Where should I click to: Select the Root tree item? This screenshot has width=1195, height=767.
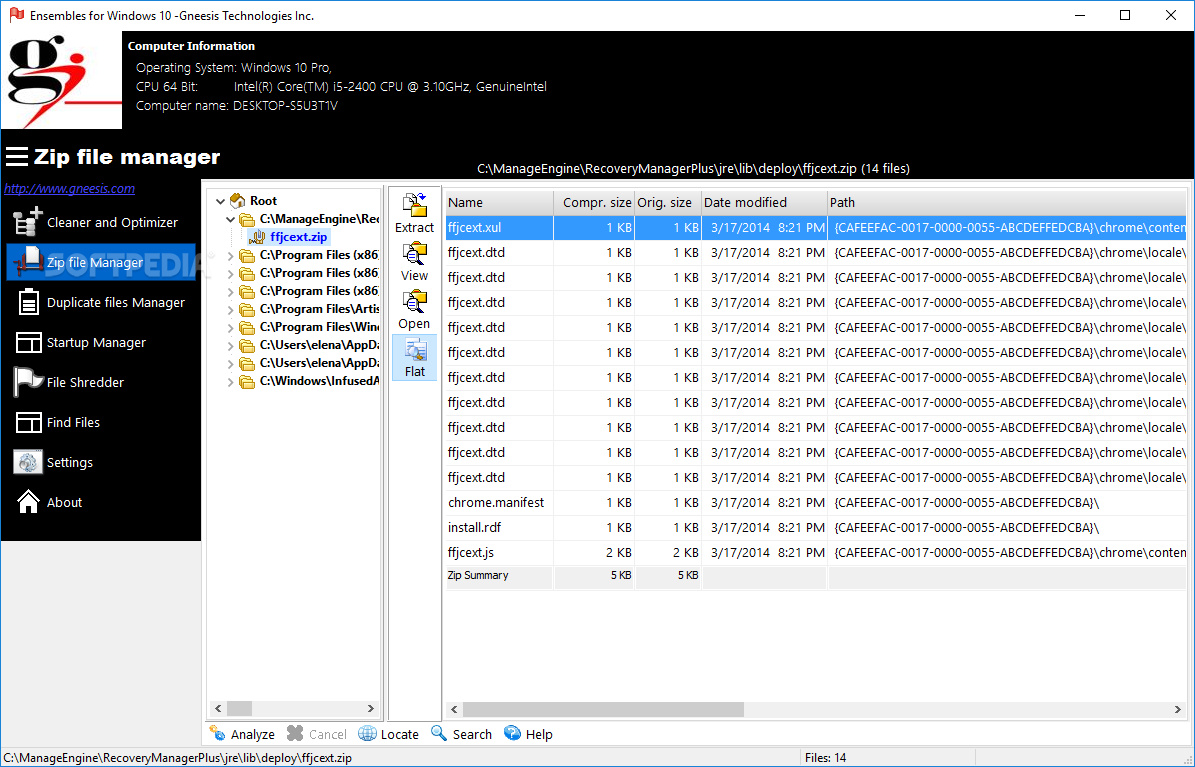[263, 201]
